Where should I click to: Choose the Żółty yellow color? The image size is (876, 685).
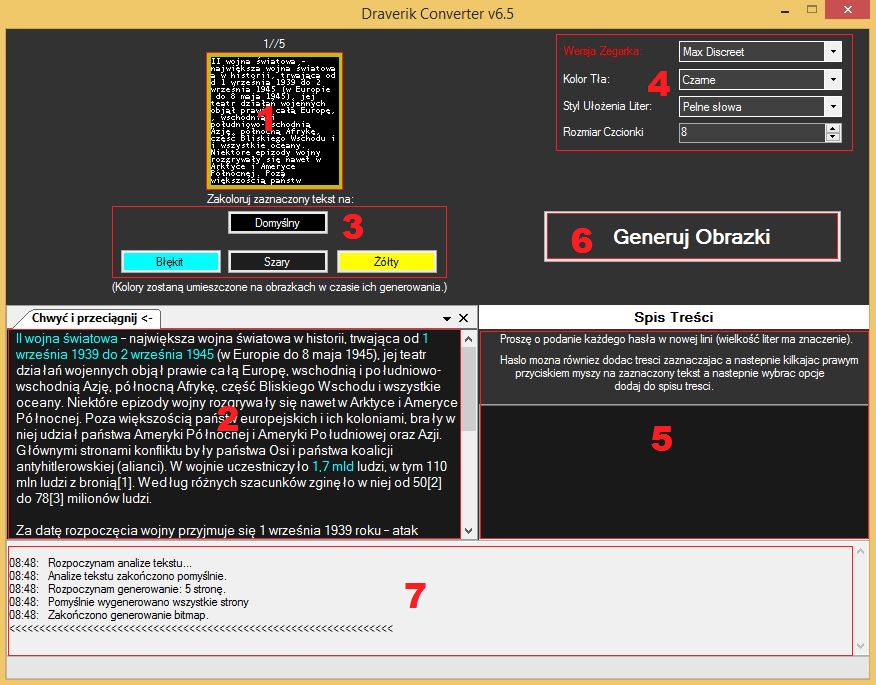(386, 262)
